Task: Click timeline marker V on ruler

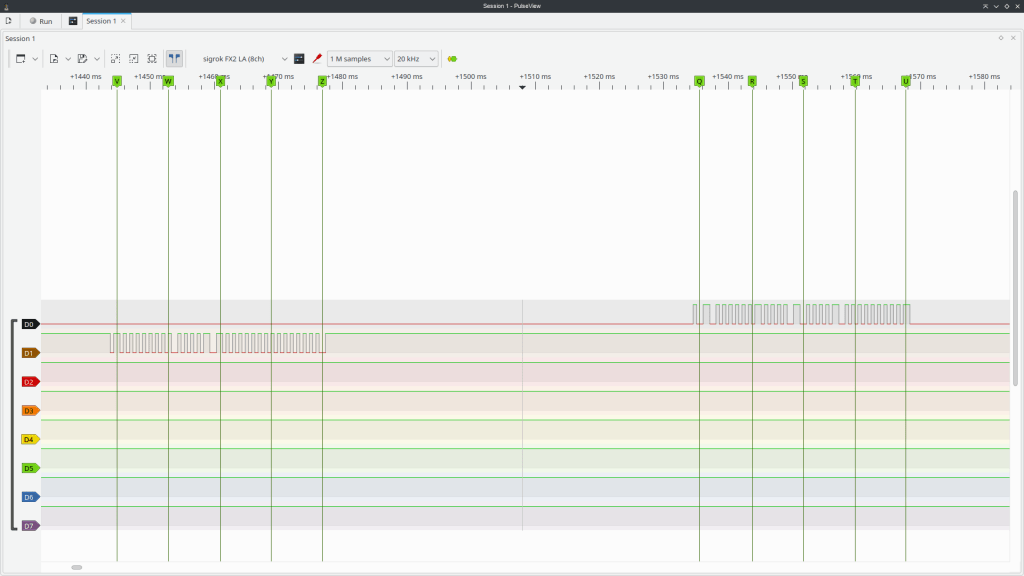Action: click(117, 81)
